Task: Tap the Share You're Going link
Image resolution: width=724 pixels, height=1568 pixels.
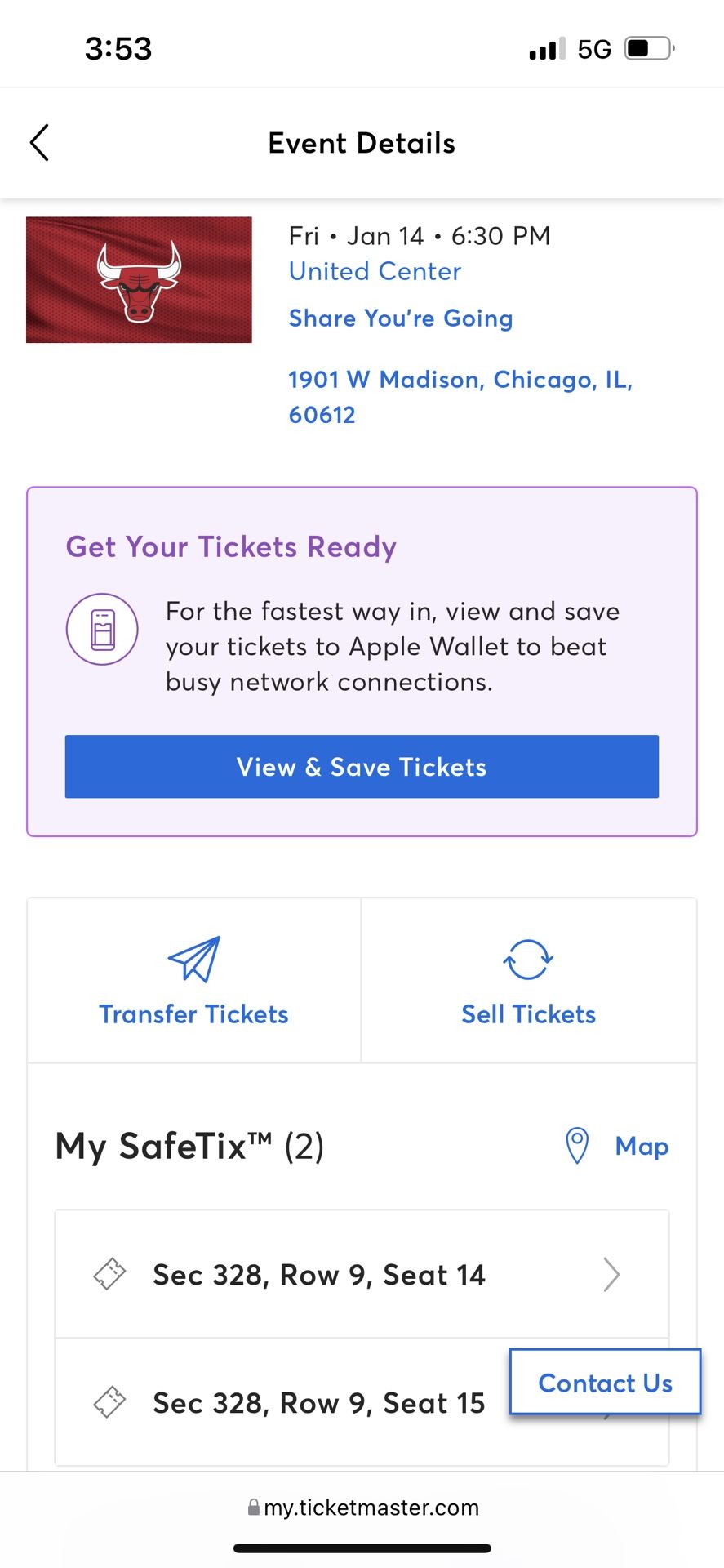Action: (401, 318)
